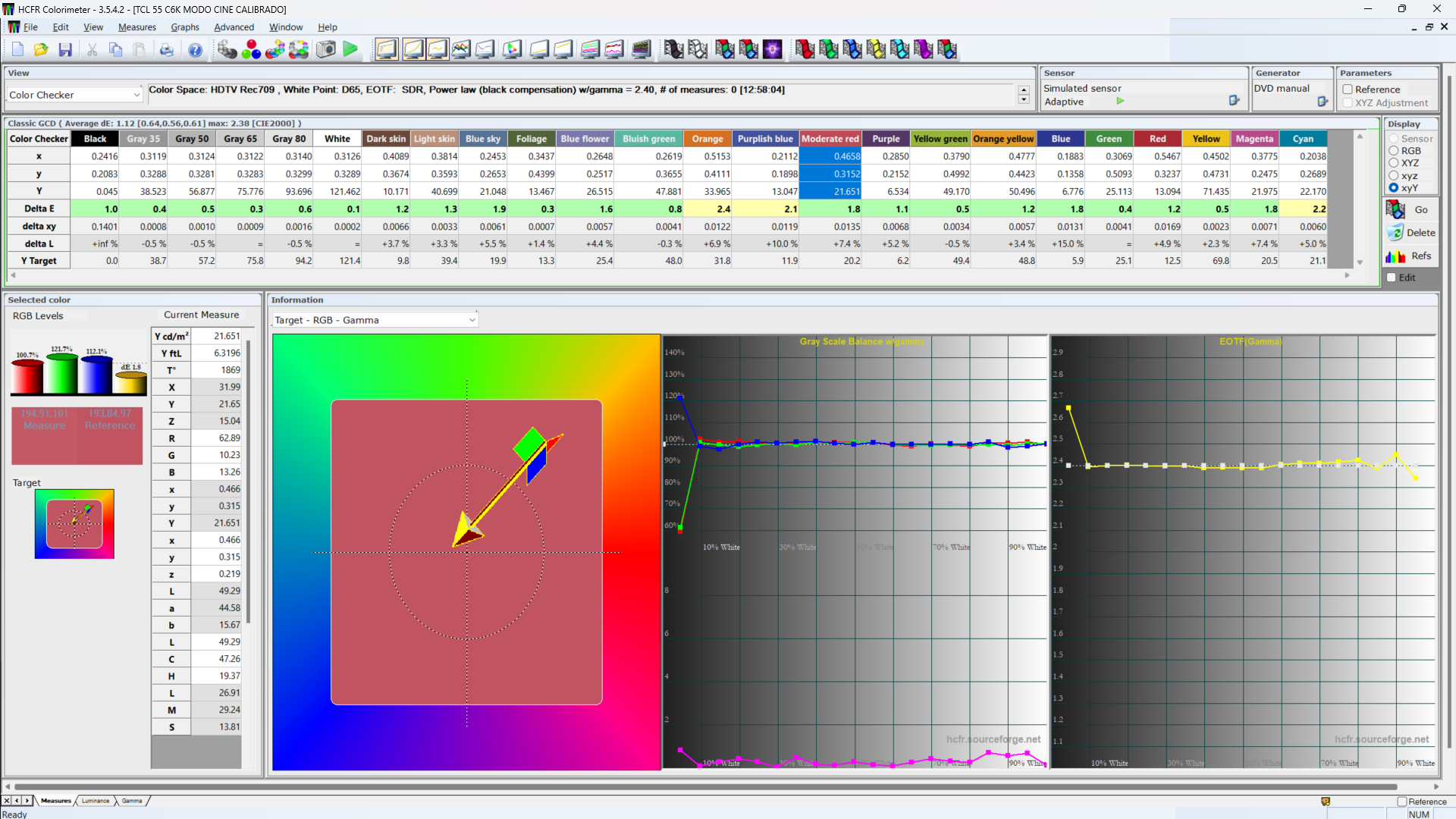This screenshot has width=1456, height=819.
Task: Open the File menu
Action: click(x=30, y=27)
